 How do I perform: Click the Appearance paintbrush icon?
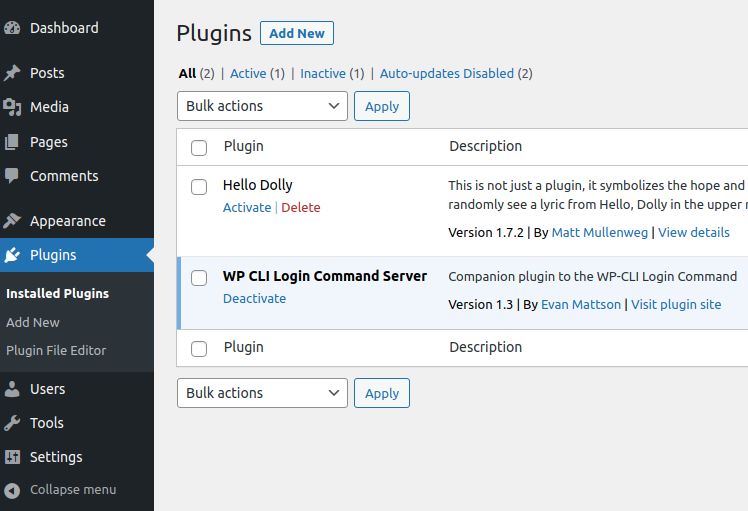(x=12, y=221)
